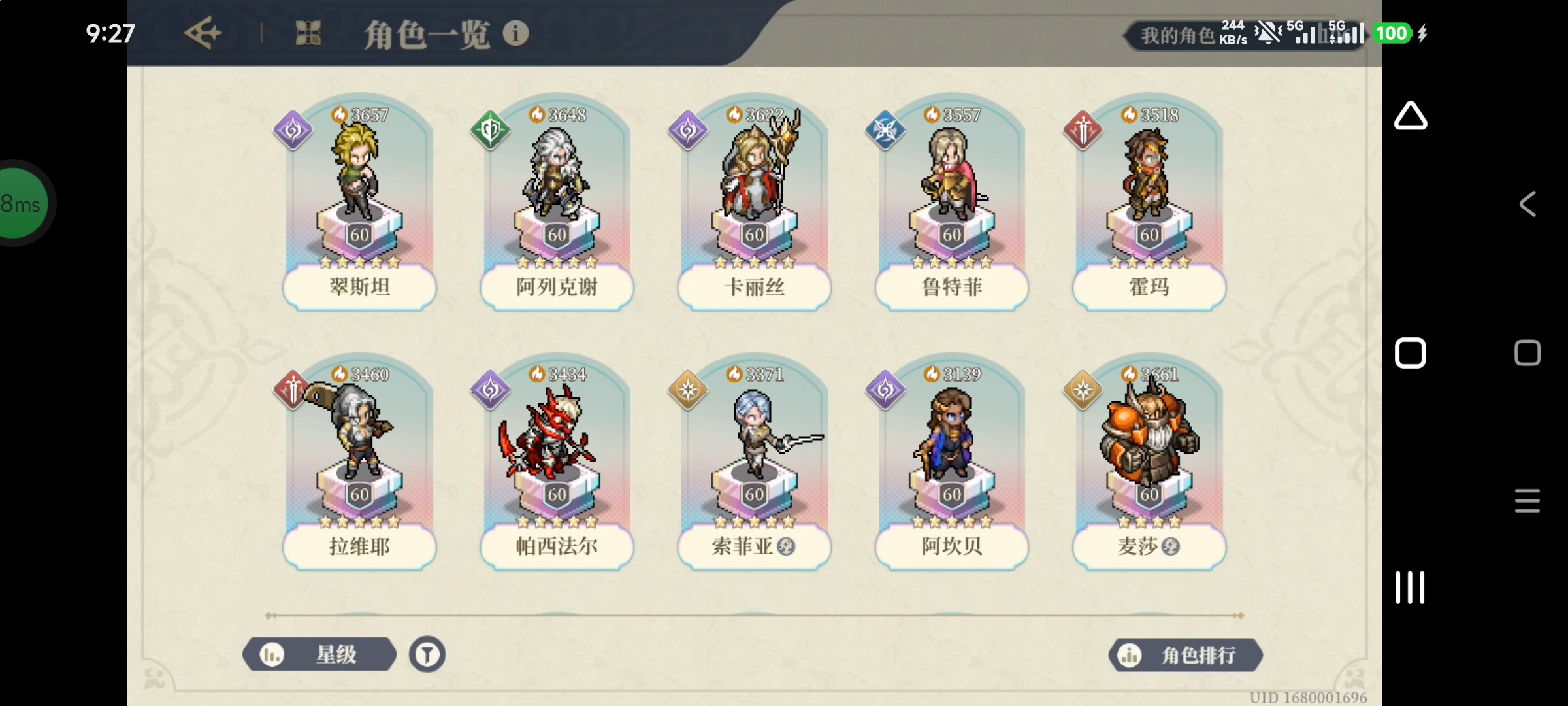
Task: Open the 星级 sort dropdown
Action: point(319,654)
